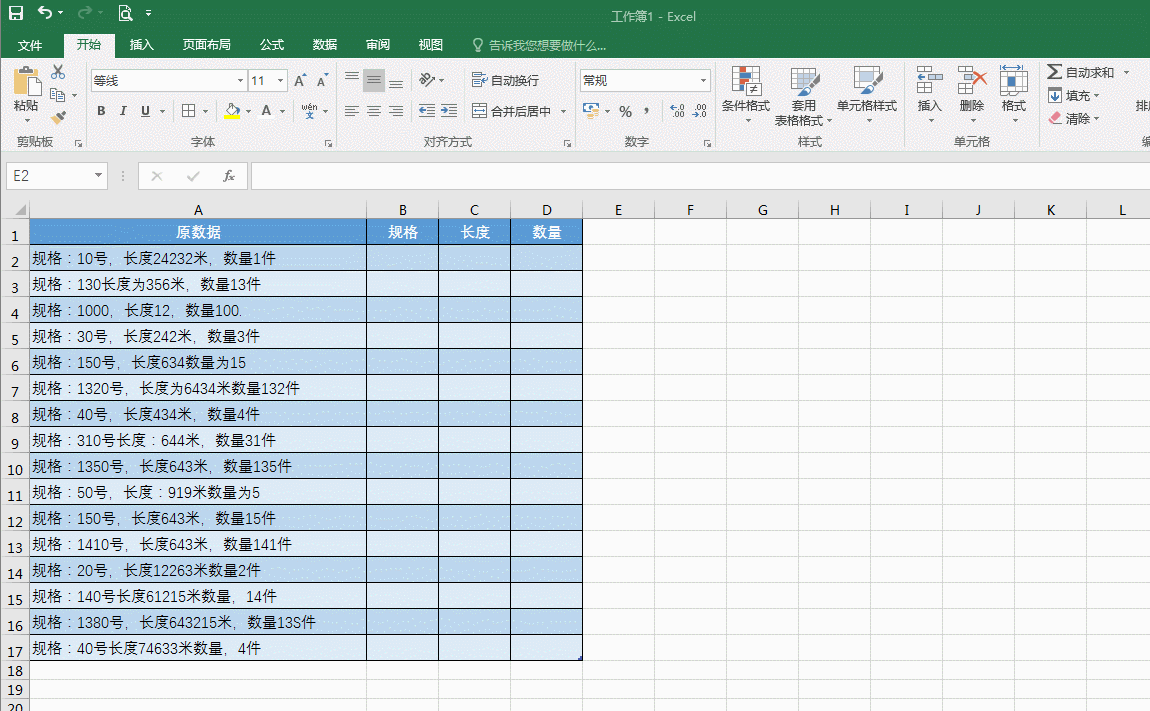
Task: Expand the Name Box dropdown arrow
Action: coord(98,176)
